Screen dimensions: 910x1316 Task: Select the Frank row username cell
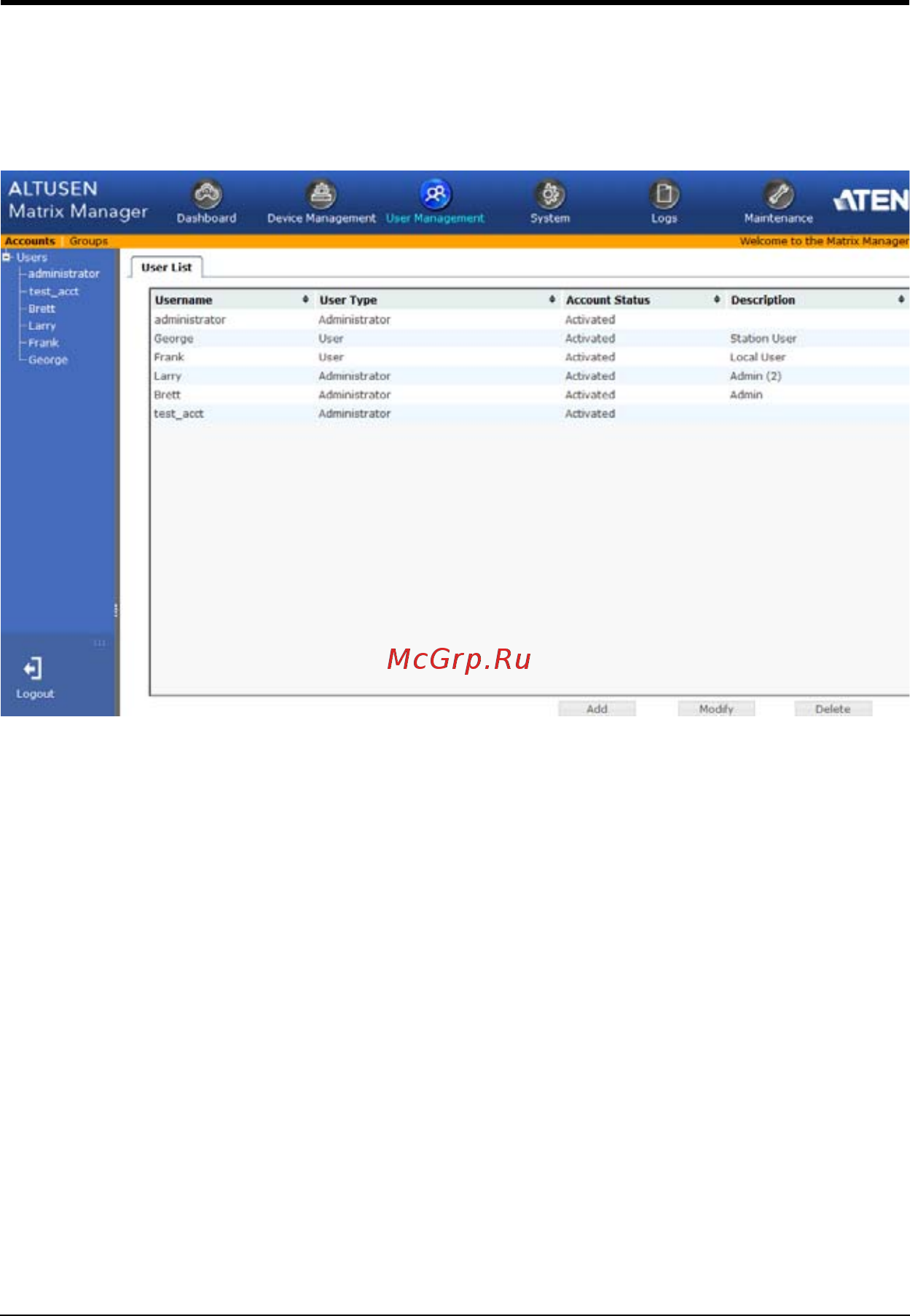(169, 357)
